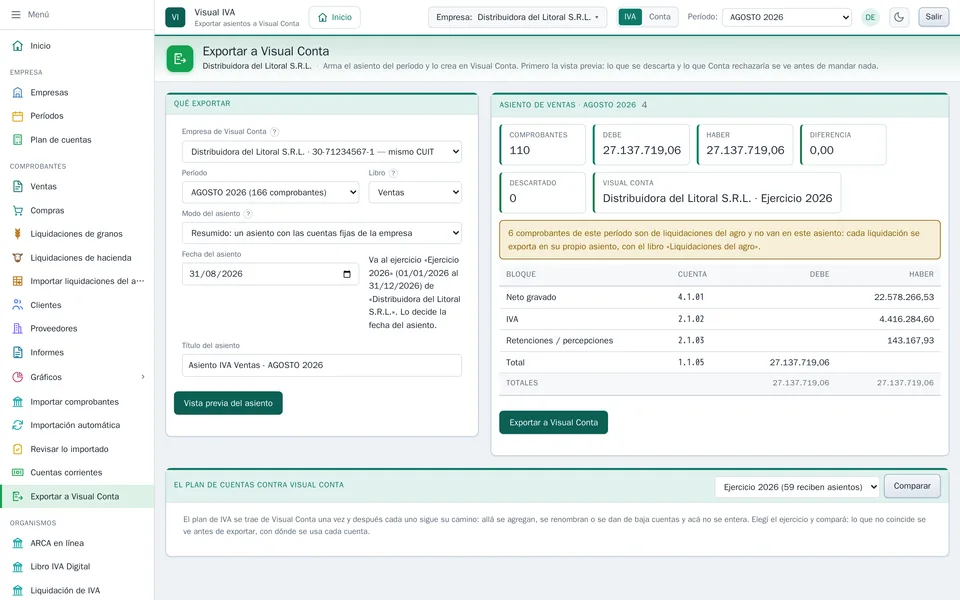Screen dimensions: 960x600
Task: Click the Clientes people icon
Action: (x=18, y=305)
